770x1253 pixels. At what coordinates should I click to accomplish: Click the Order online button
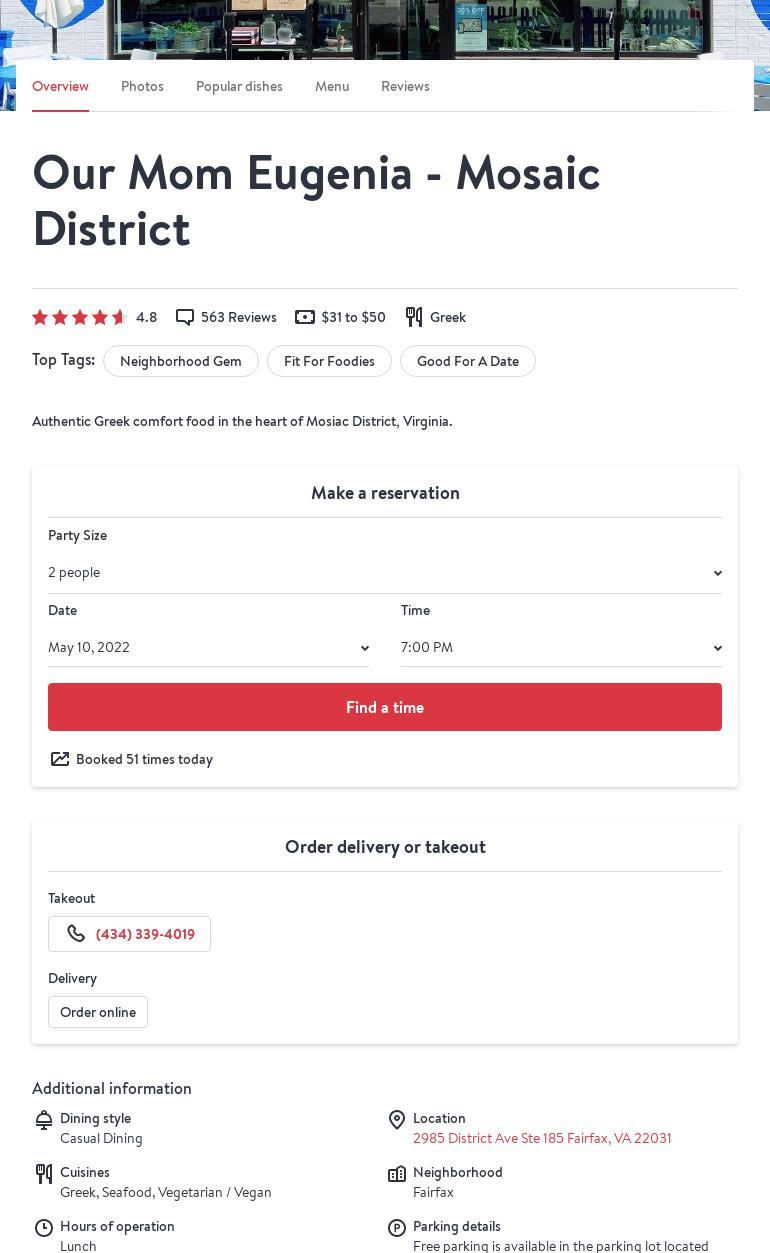tap(98, 1012)
